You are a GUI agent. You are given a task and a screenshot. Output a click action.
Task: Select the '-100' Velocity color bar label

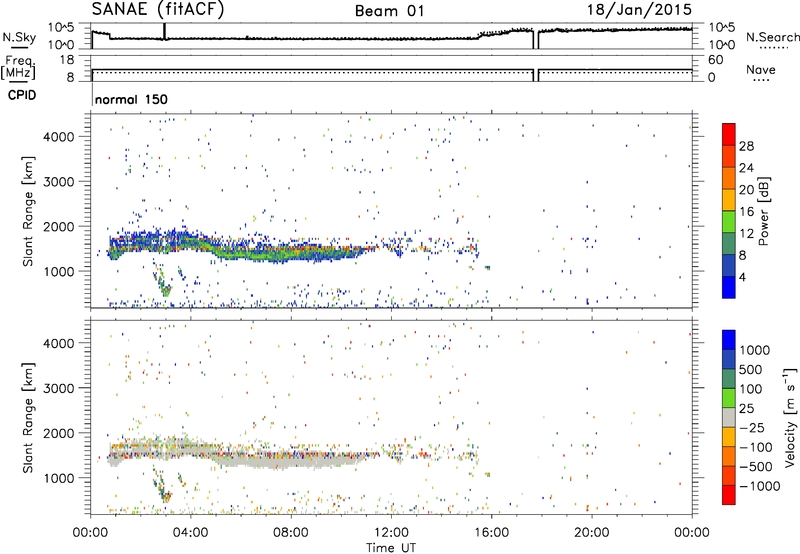[x=756, y=447]
